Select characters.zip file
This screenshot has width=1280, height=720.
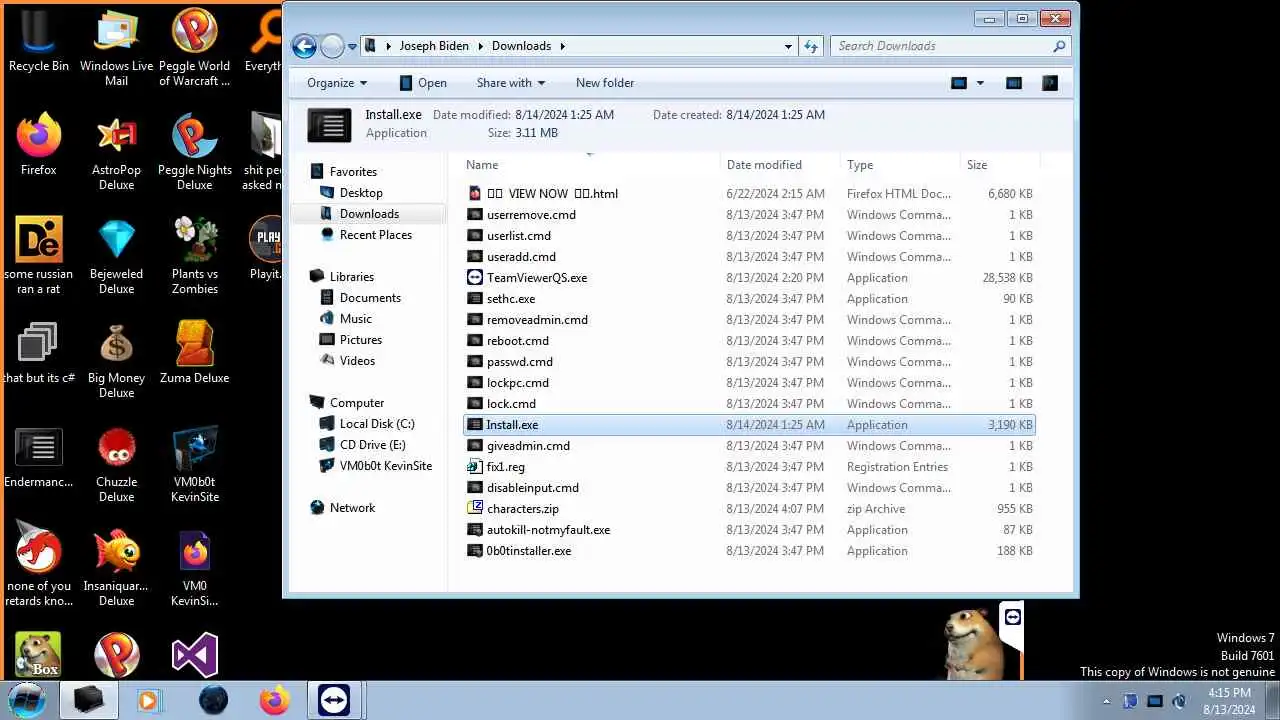click(749, 509)
